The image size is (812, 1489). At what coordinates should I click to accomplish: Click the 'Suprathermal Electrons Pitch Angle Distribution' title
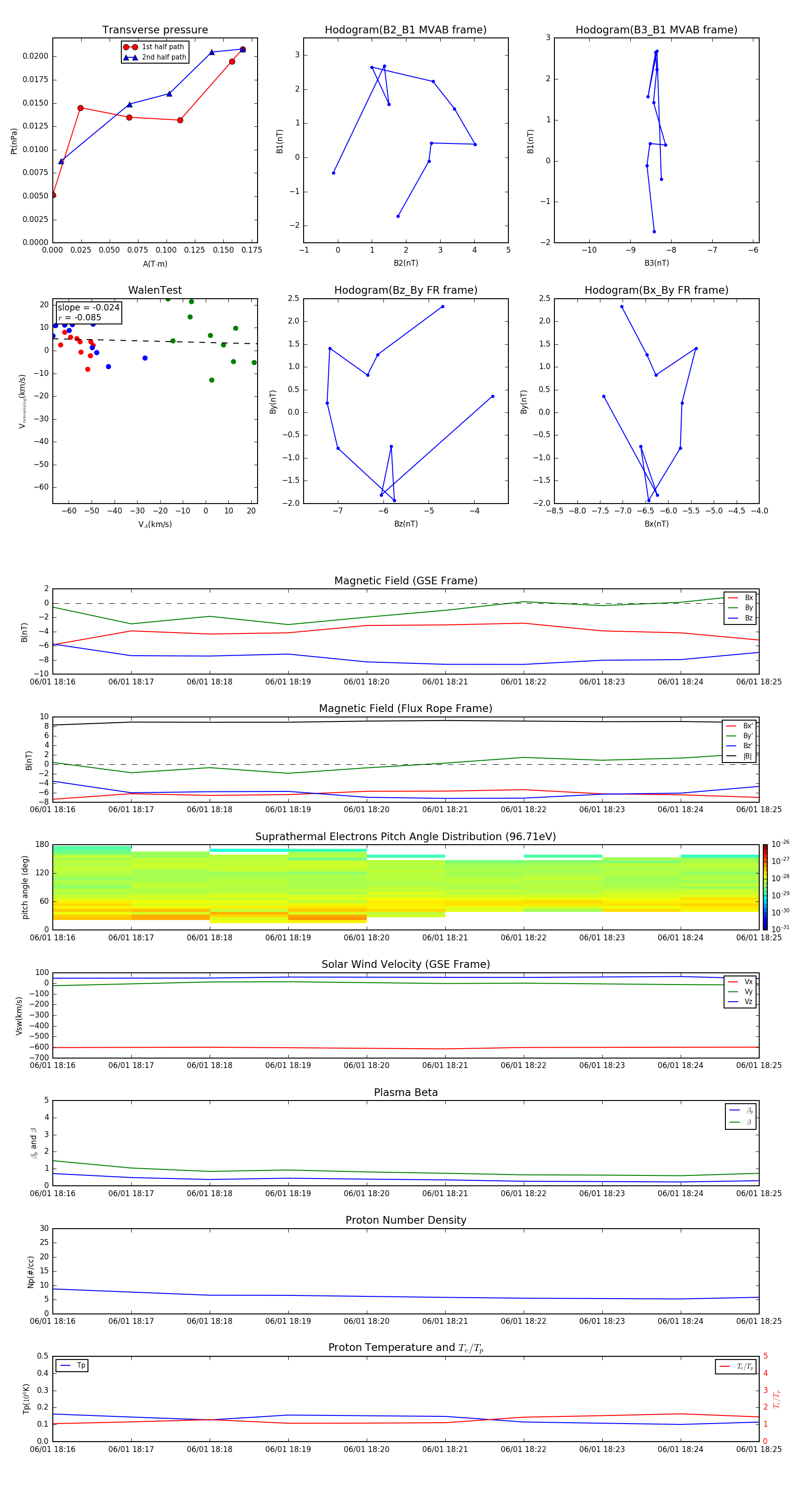tap(406, 837)
